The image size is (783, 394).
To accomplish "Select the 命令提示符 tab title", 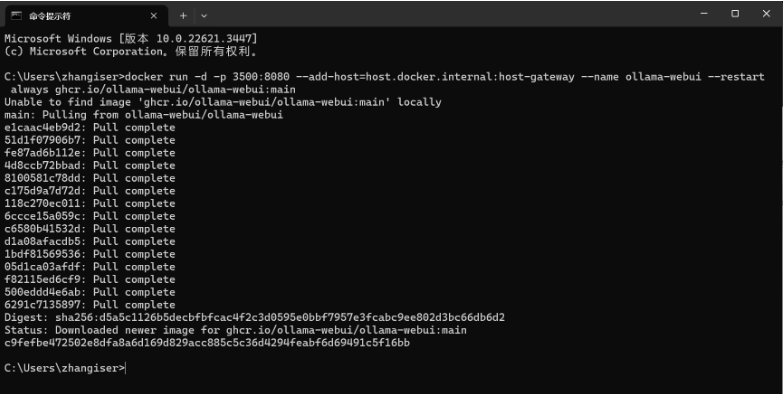I will tap(50, 16).
